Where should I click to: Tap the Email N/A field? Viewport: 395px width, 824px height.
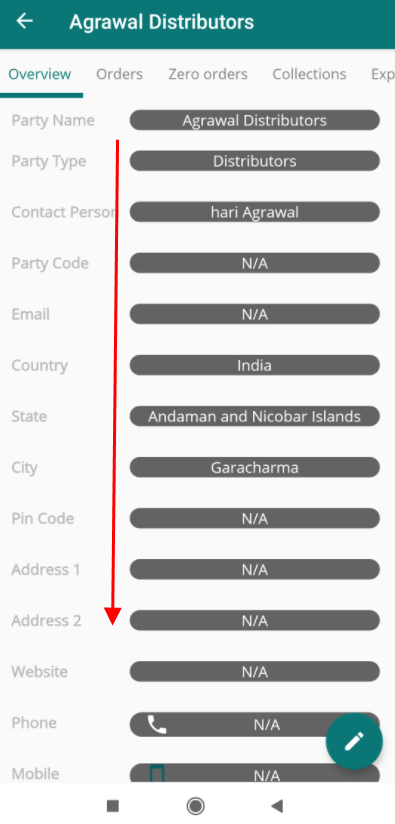[255, 314]
